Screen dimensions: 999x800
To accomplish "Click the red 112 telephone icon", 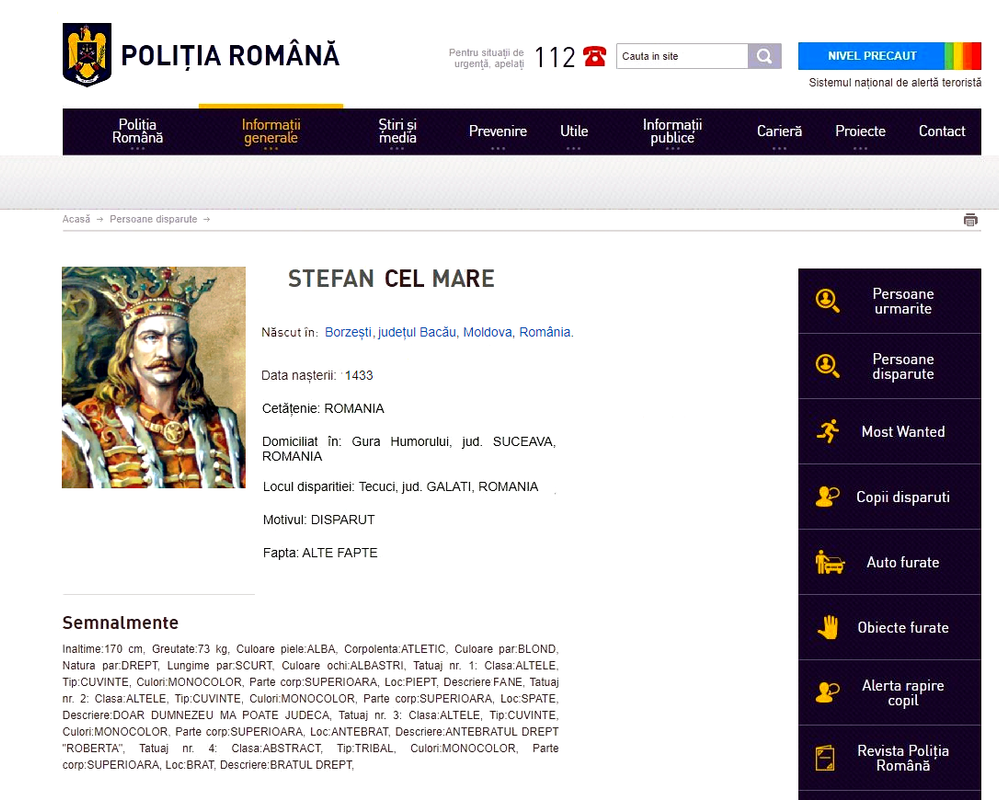I will pyautogui.click(x=594, y=57).
